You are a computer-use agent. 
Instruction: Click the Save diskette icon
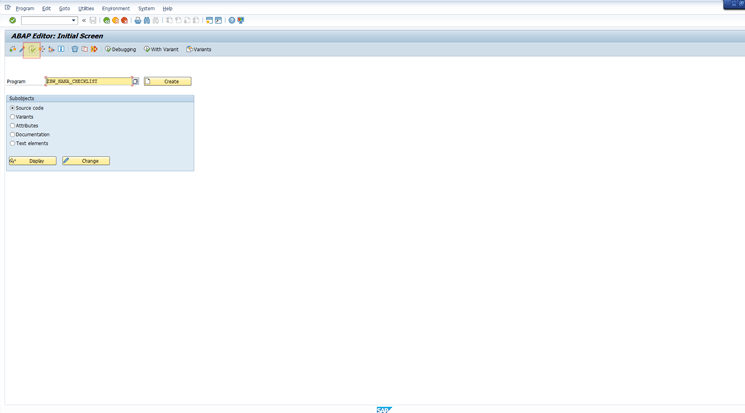pyautogui.click(x=93, y=20)
